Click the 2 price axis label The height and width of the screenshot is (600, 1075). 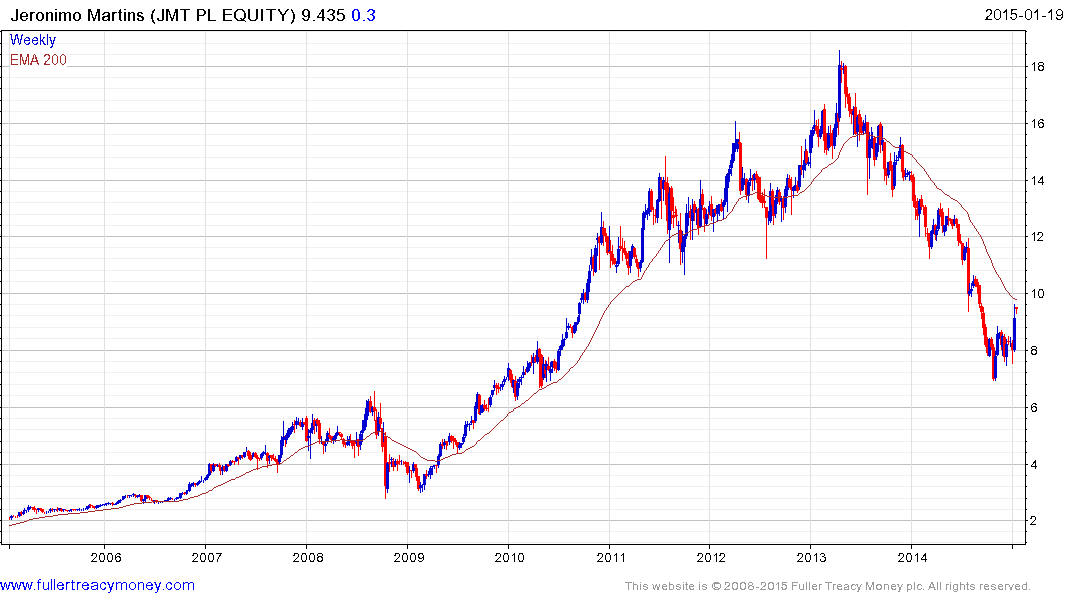point(1035,520)
